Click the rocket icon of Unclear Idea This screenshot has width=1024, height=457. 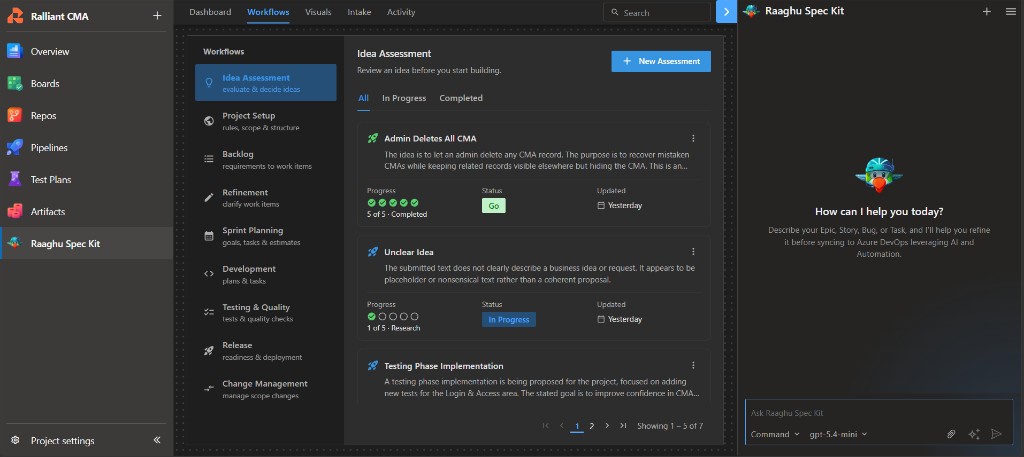[x=372, y=252]
